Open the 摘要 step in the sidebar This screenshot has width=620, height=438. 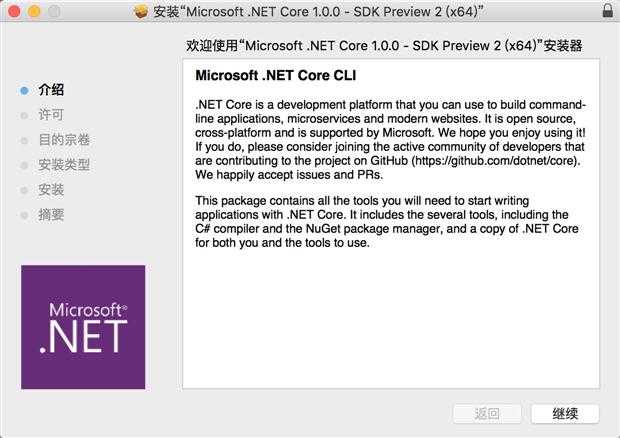51,214
